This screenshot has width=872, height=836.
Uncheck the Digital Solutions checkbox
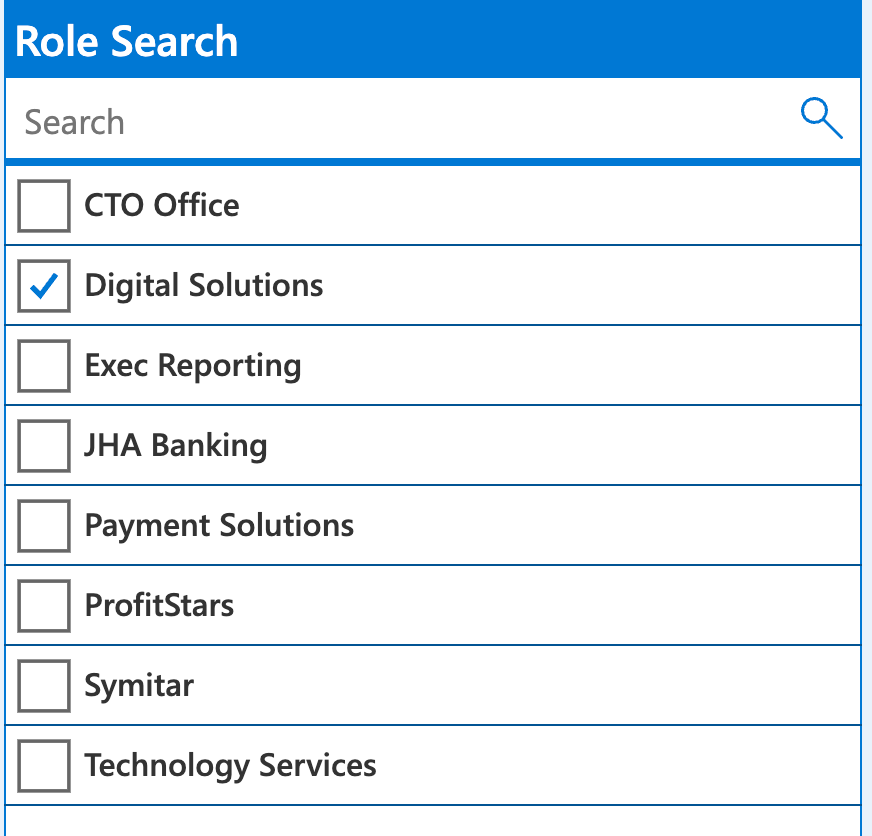44,286
